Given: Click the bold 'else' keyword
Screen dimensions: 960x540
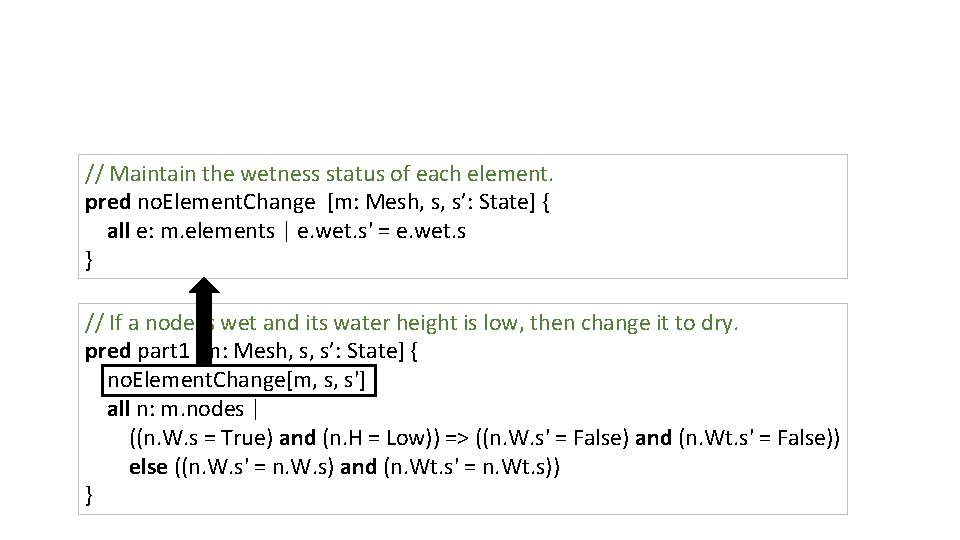Looking at the screenshot, I should (148, 467).
